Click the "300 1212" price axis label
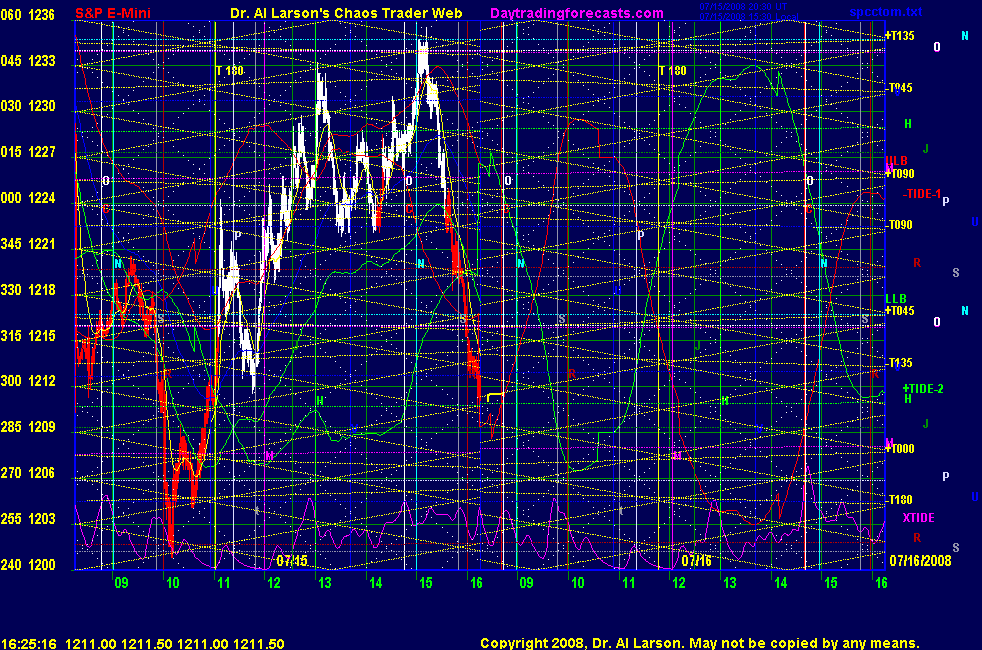982x650 pixels. [28, 381]
